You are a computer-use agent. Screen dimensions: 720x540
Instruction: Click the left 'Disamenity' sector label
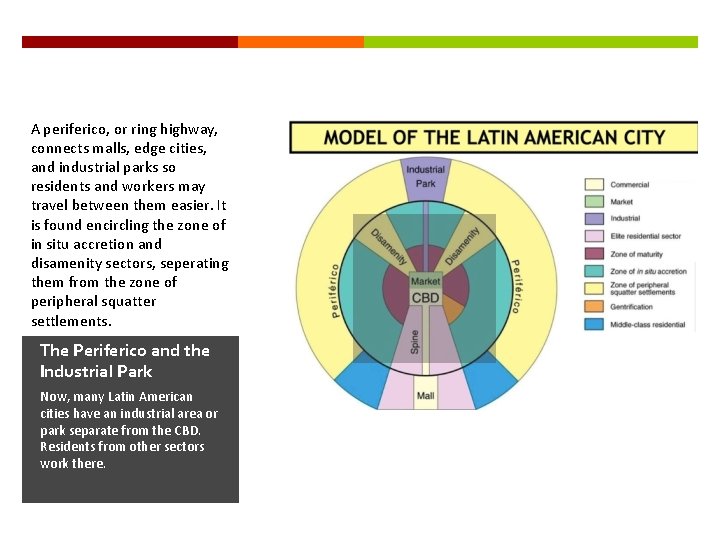point(389,247)
